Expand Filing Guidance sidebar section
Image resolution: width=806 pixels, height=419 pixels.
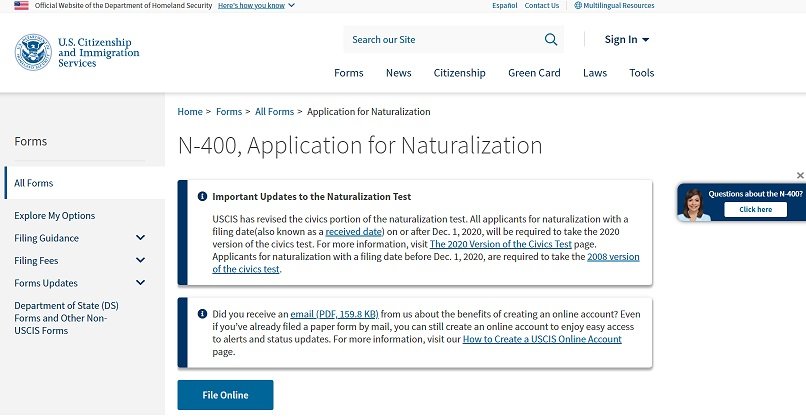[140, 238]
